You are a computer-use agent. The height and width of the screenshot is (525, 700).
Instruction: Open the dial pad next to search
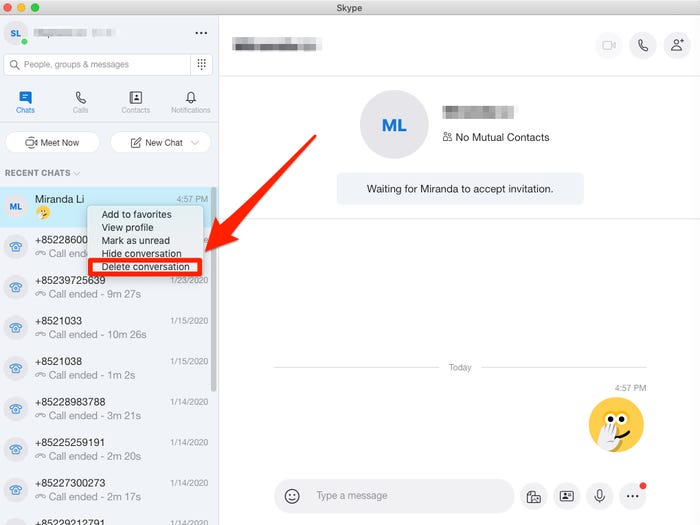(x=201, y=65)
